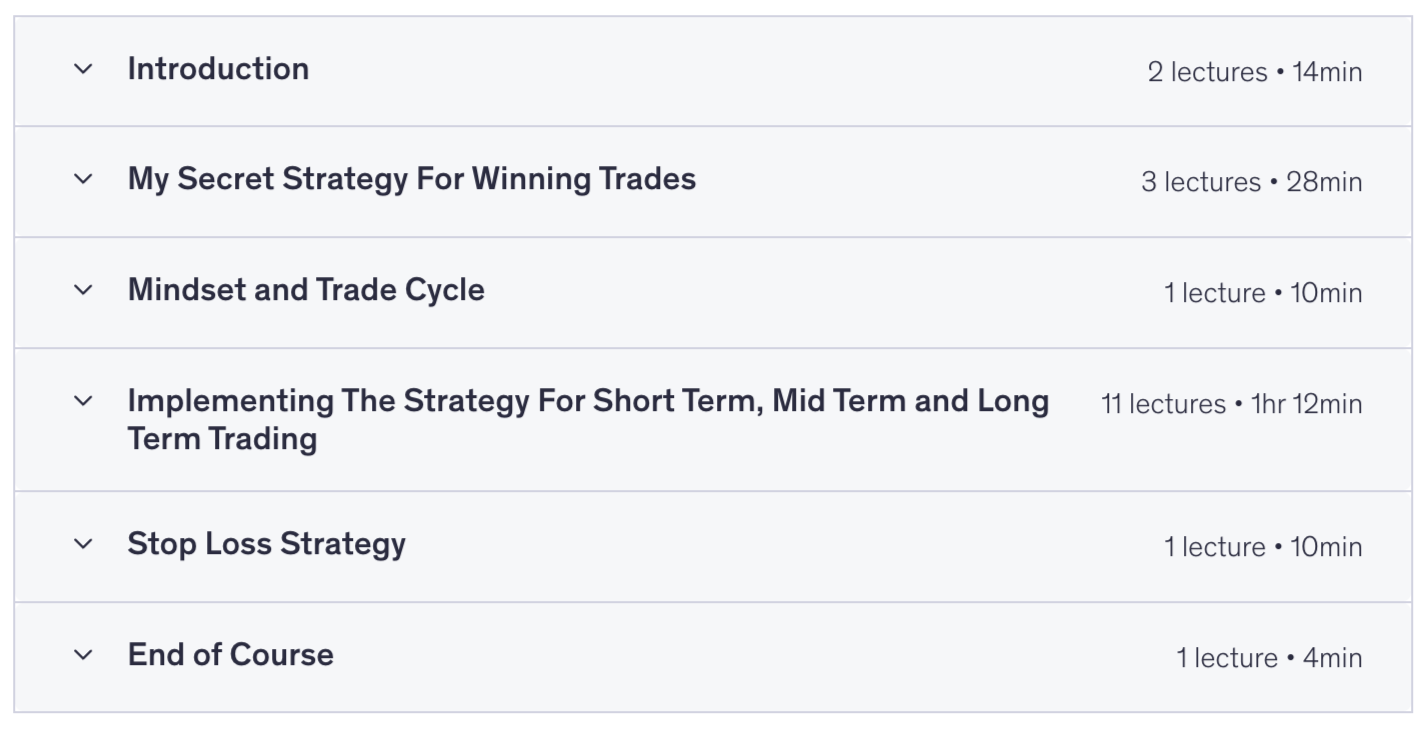Screen dimensions: 1427x732
Task: Toggle the Mindset and Trade Cycle chevron
Action: [84, 290]
